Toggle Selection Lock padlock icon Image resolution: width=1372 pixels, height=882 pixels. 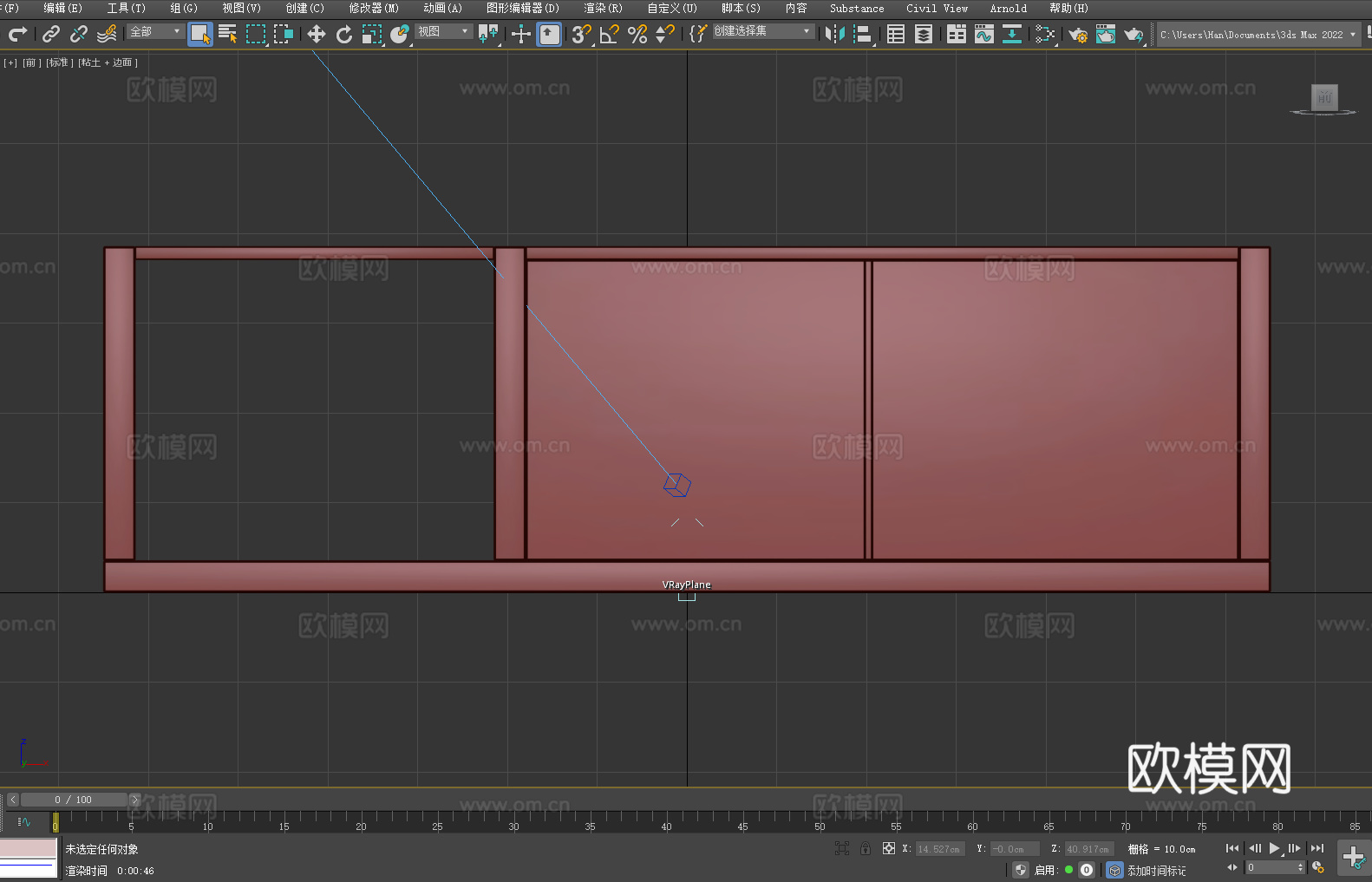866,849
